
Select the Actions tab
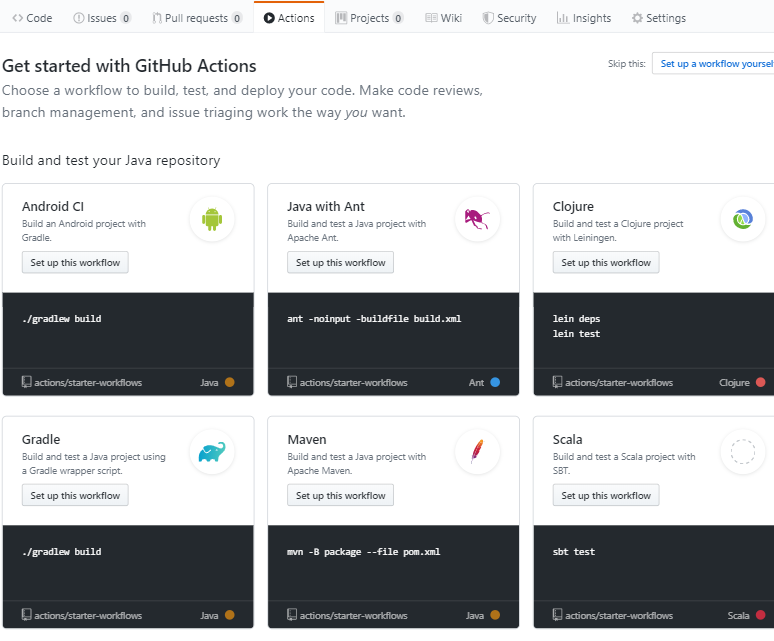pos(289,18)
